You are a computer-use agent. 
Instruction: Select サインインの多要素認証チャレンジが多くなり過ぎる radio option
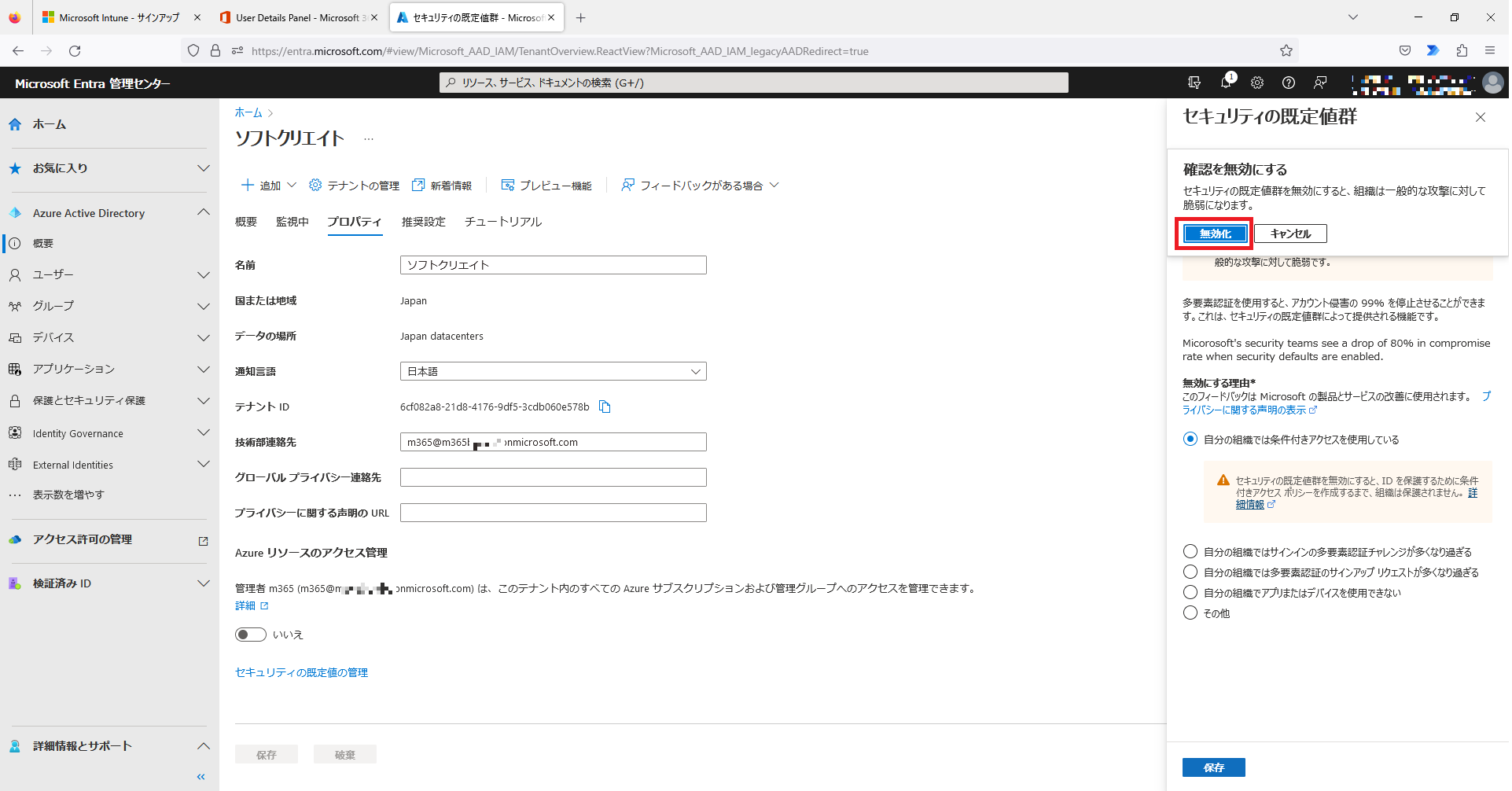[1190, 551]
